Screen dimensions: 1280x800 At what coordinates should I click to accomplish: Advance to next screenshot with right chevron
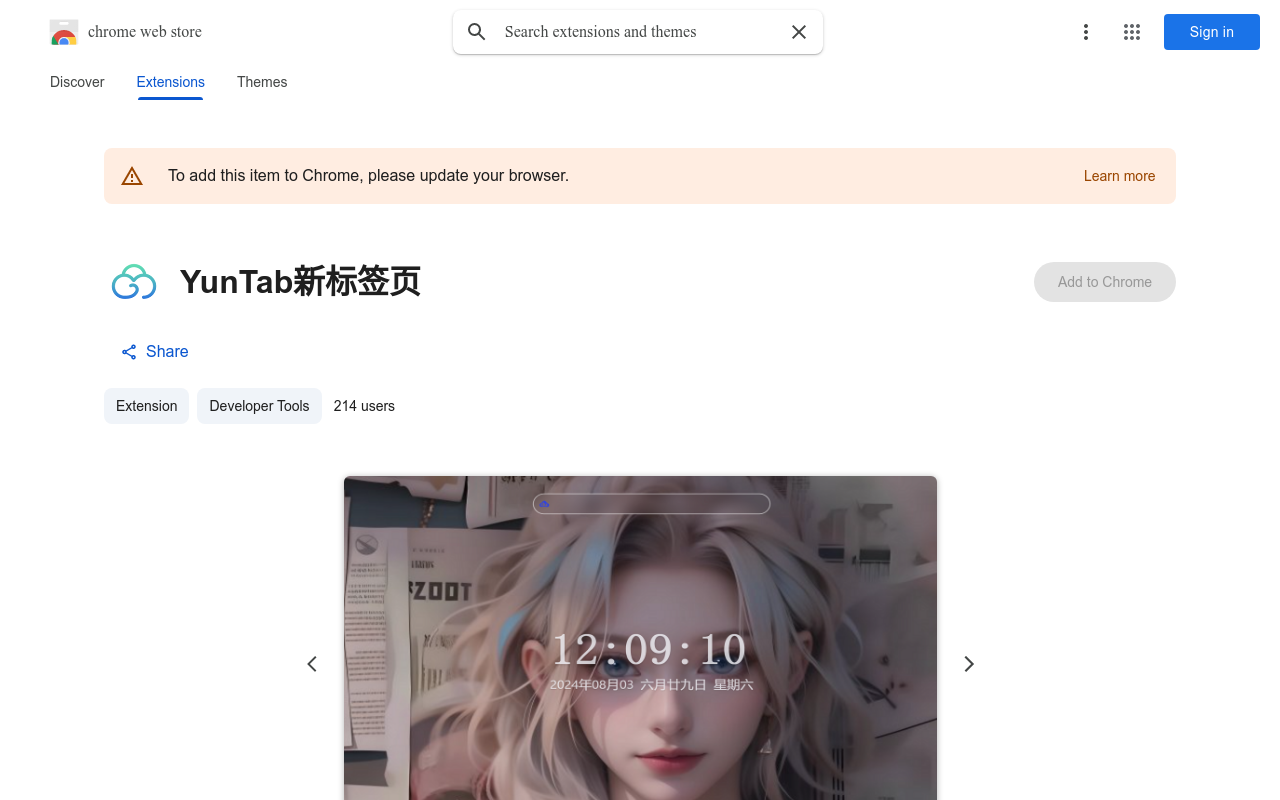tap(968, 664)
